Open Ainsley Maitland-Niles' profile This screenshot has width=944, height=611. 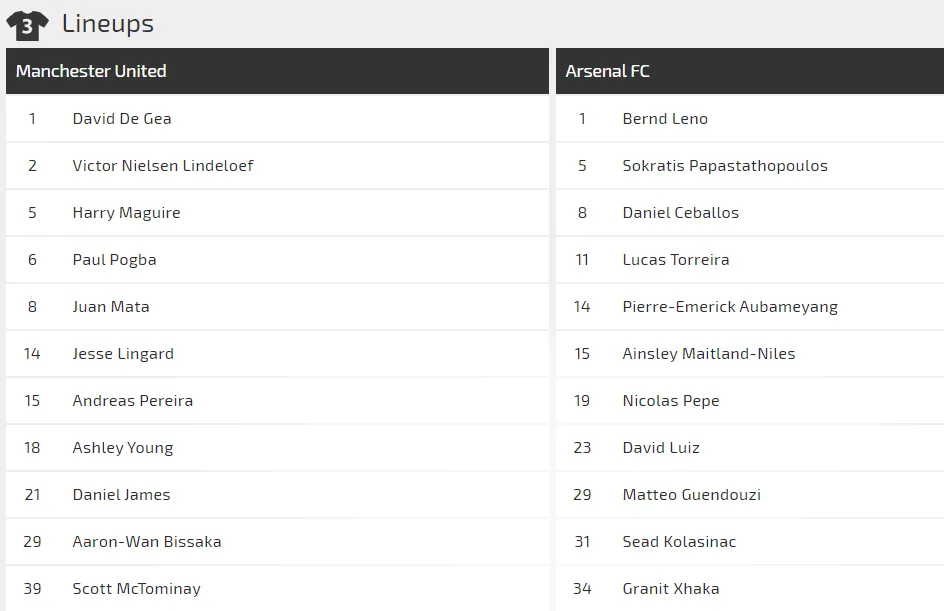click(709, 353)
